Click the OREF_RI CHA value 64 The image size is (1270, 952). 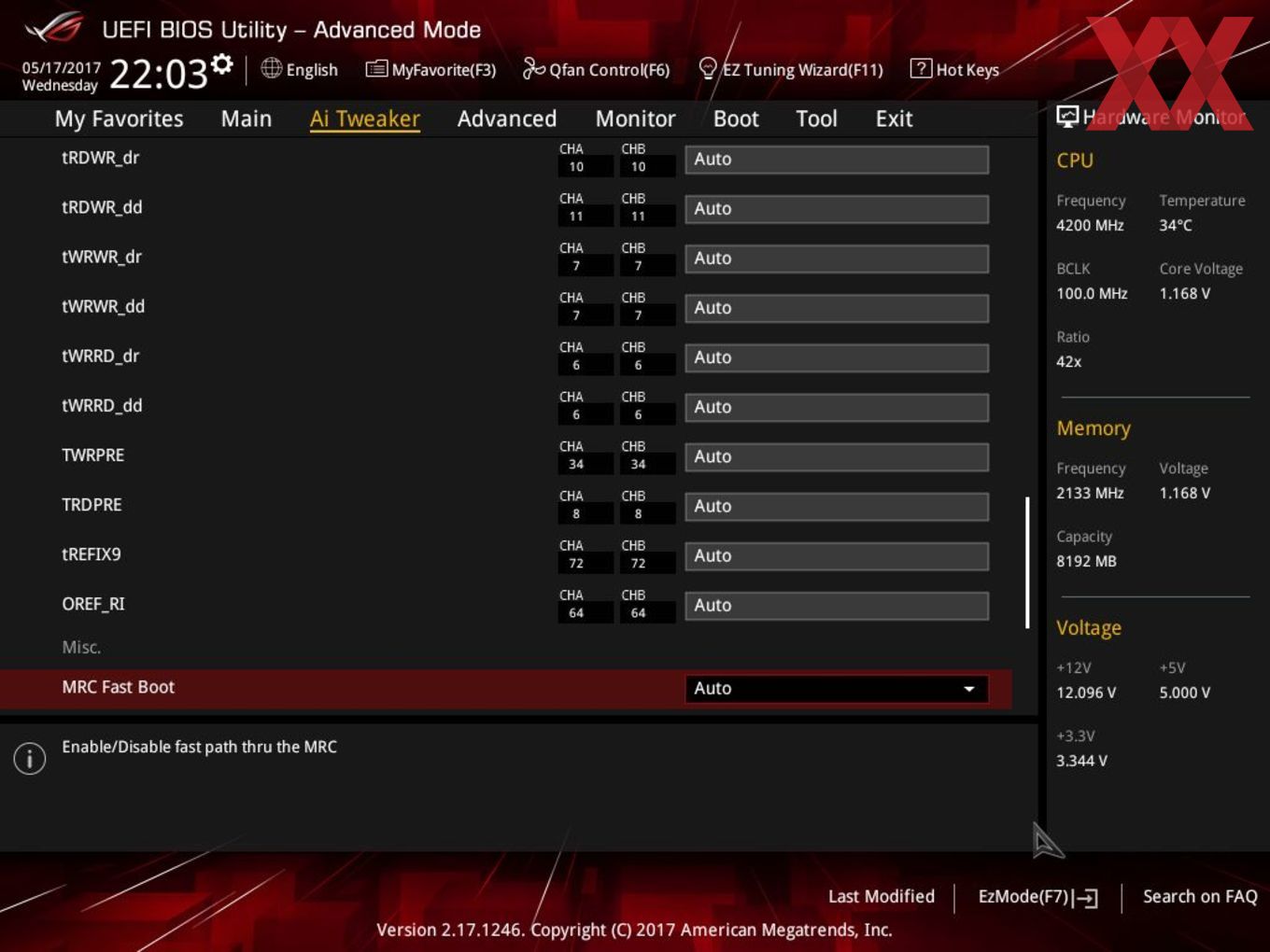point(576,612)
